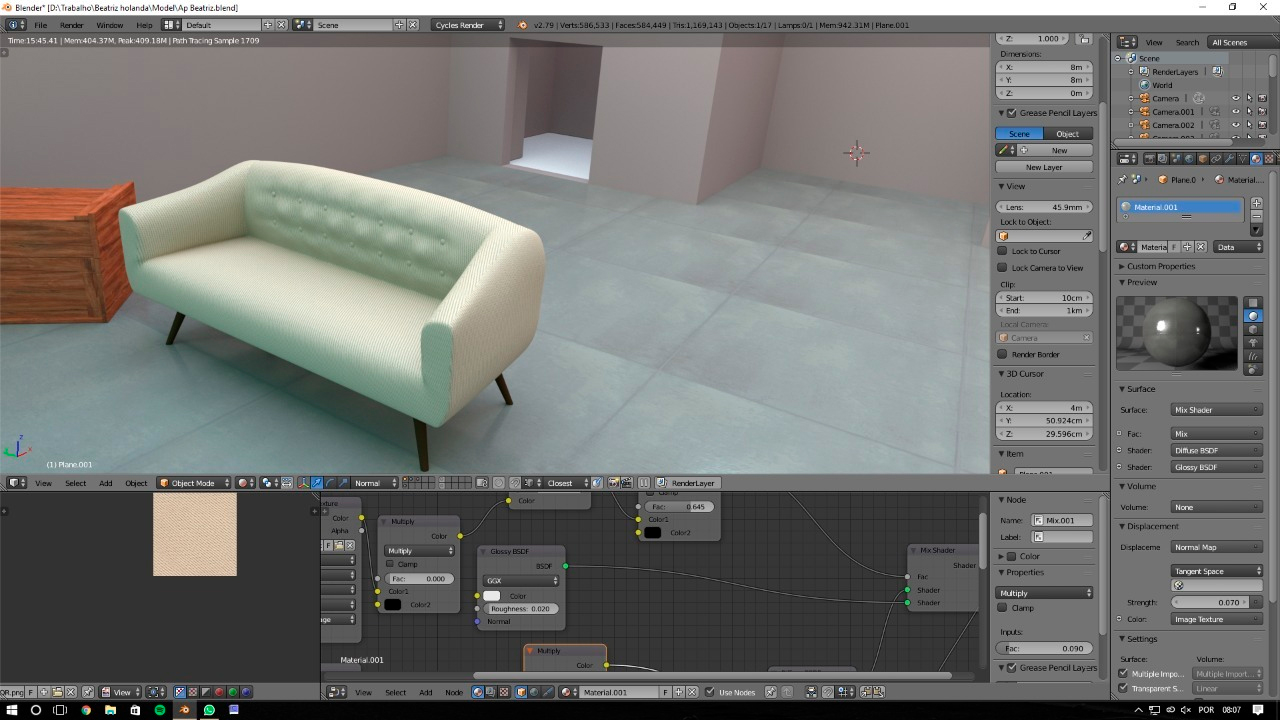Image resolution: width=1280 pixels, height=720 pixels.
Task: Open the Object Mode selector
Action: click(194, 483)
